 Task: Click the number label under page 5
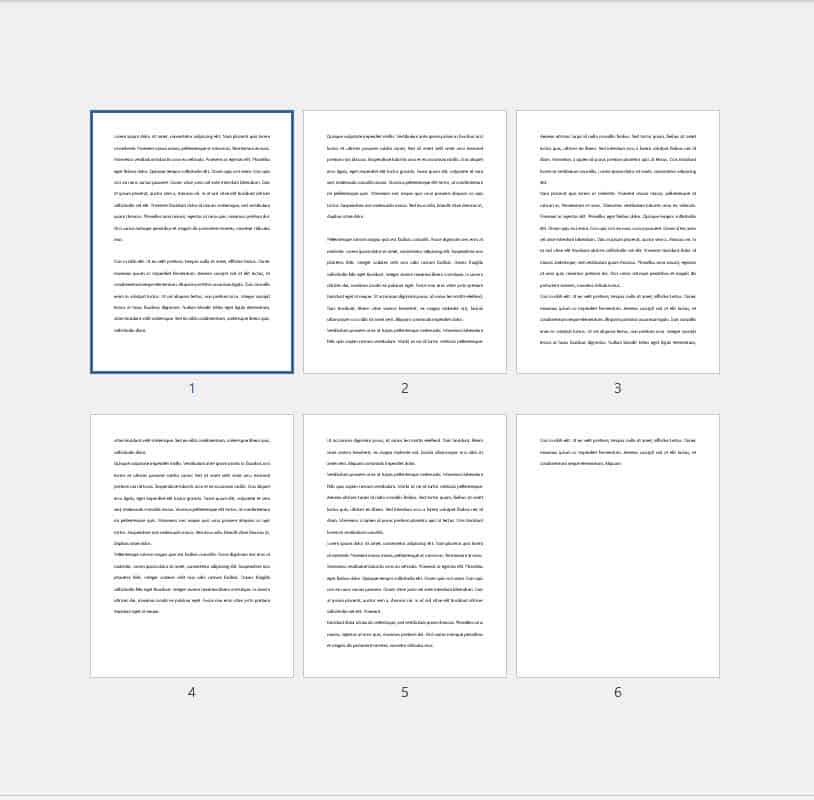[405, 692]
